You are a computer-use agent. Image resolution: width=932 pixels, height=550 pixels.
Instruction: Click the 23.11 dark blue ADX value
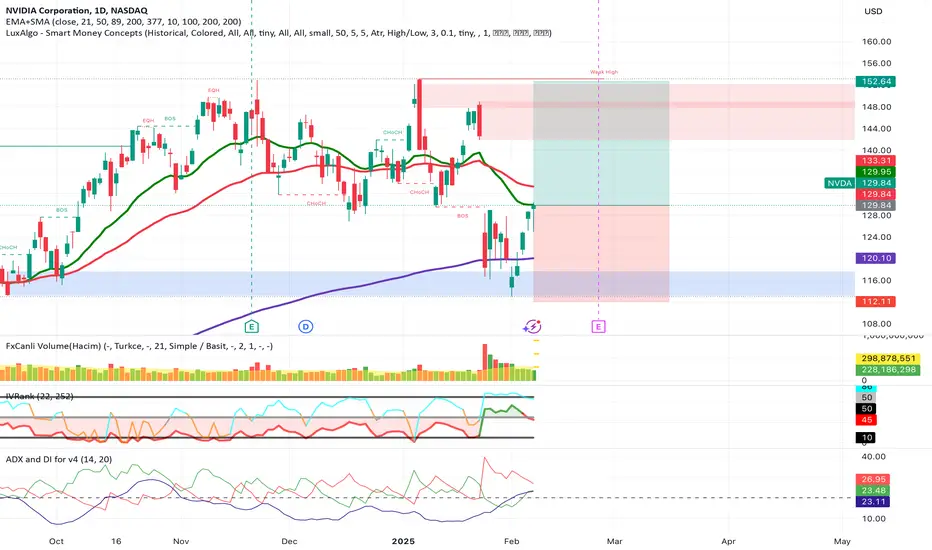click(x=873, y=502)
